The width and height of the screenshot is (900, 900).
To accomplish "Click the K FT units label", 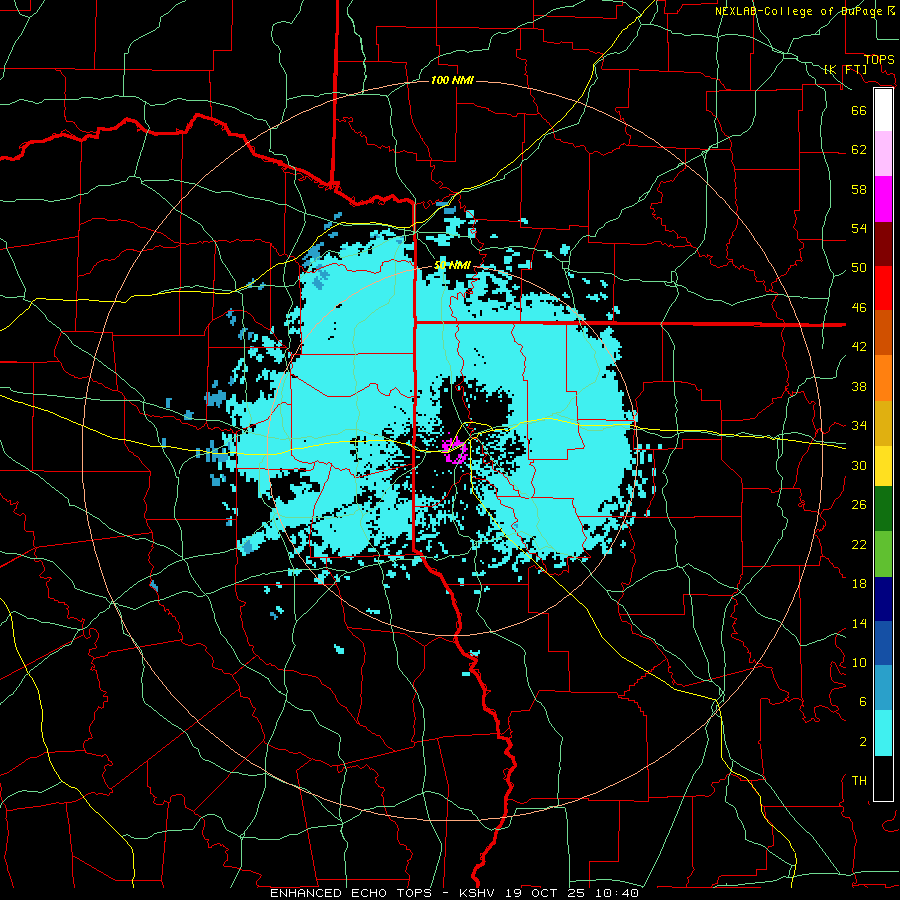I will (845, 69).
